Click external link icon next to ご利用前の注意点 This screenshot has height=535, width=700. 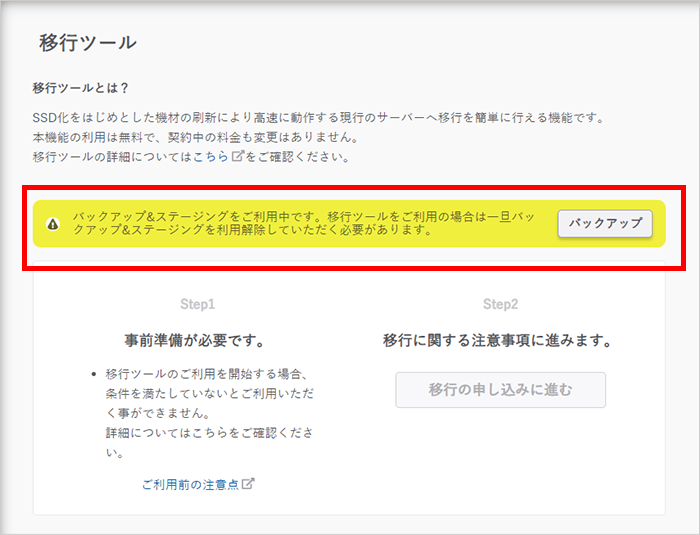248,484
